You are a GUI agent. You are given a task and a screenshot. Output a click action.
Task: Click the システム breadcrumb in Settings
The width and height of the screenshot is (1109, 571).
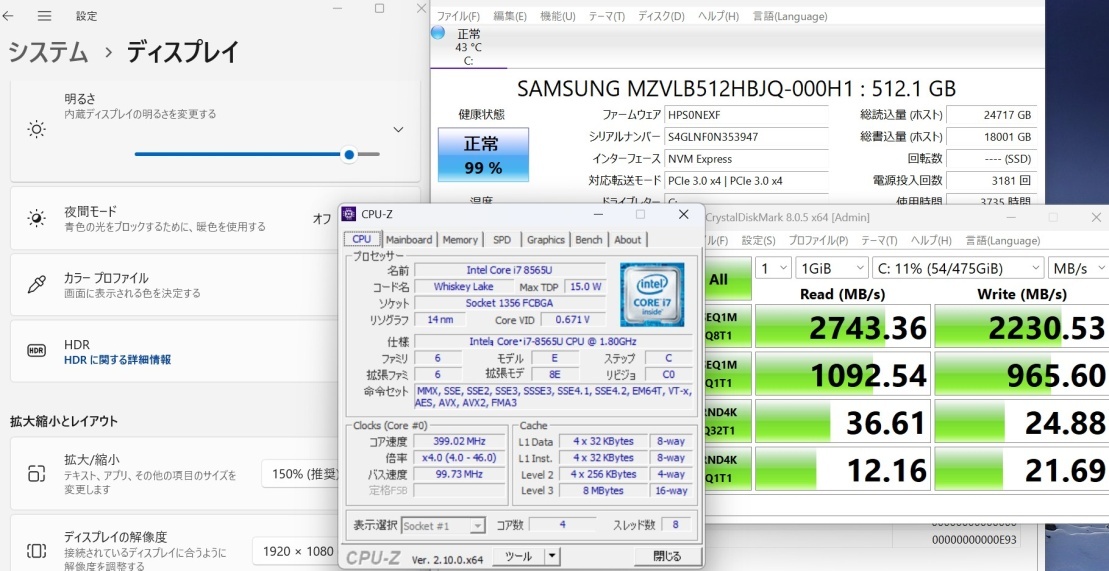point(49,52)
